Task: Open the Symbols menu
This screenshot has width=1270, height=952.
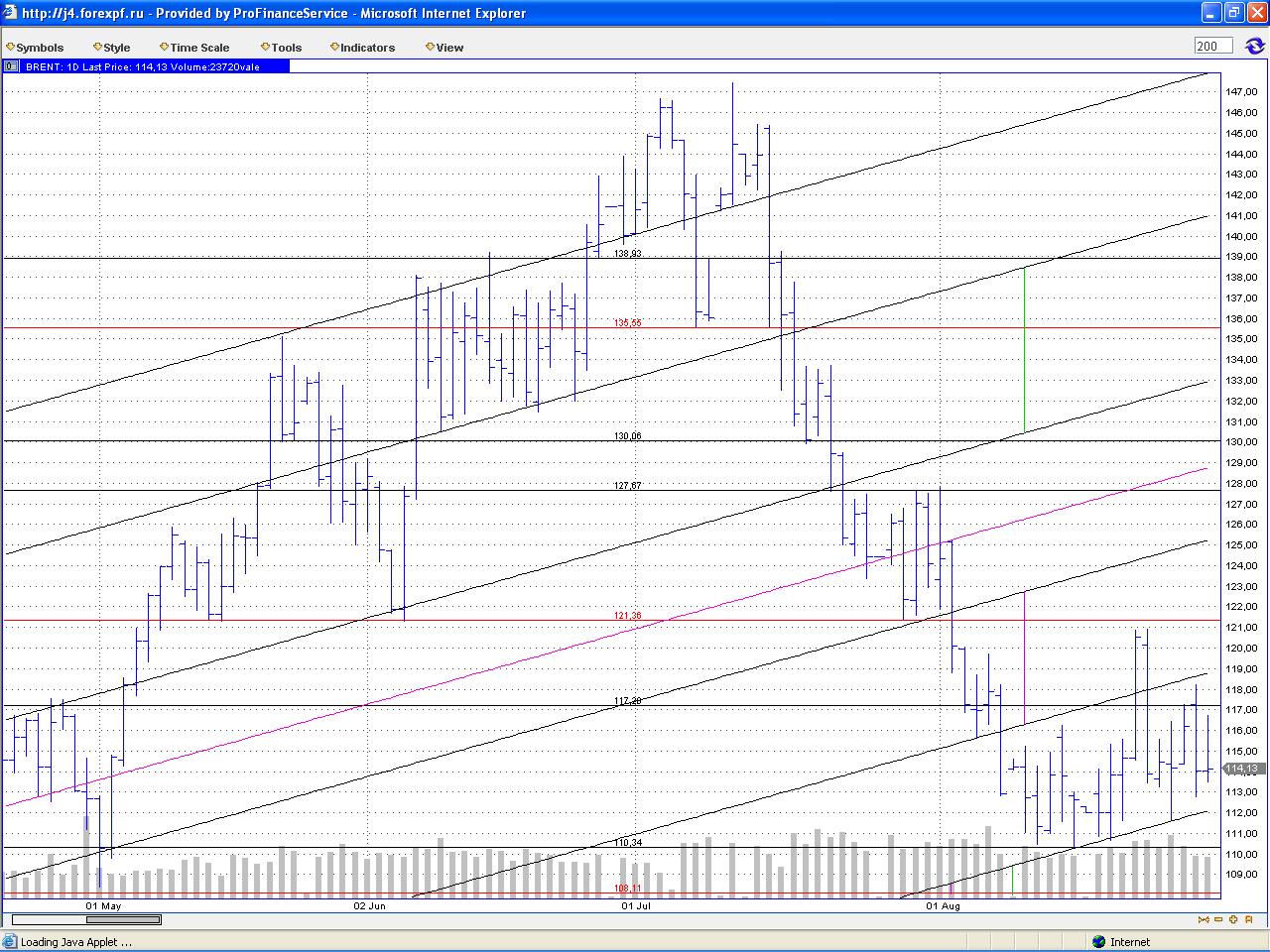Action: click(36, 47)
